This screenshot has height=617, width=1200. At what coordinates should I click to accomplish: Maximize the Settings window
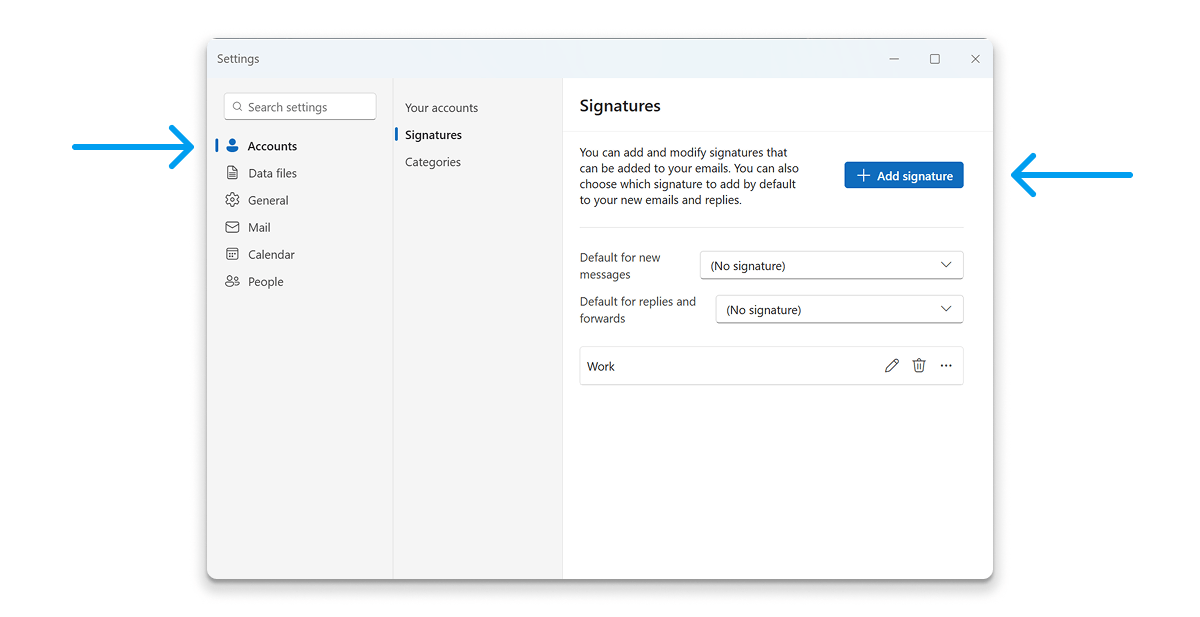[x=935, y=59]
